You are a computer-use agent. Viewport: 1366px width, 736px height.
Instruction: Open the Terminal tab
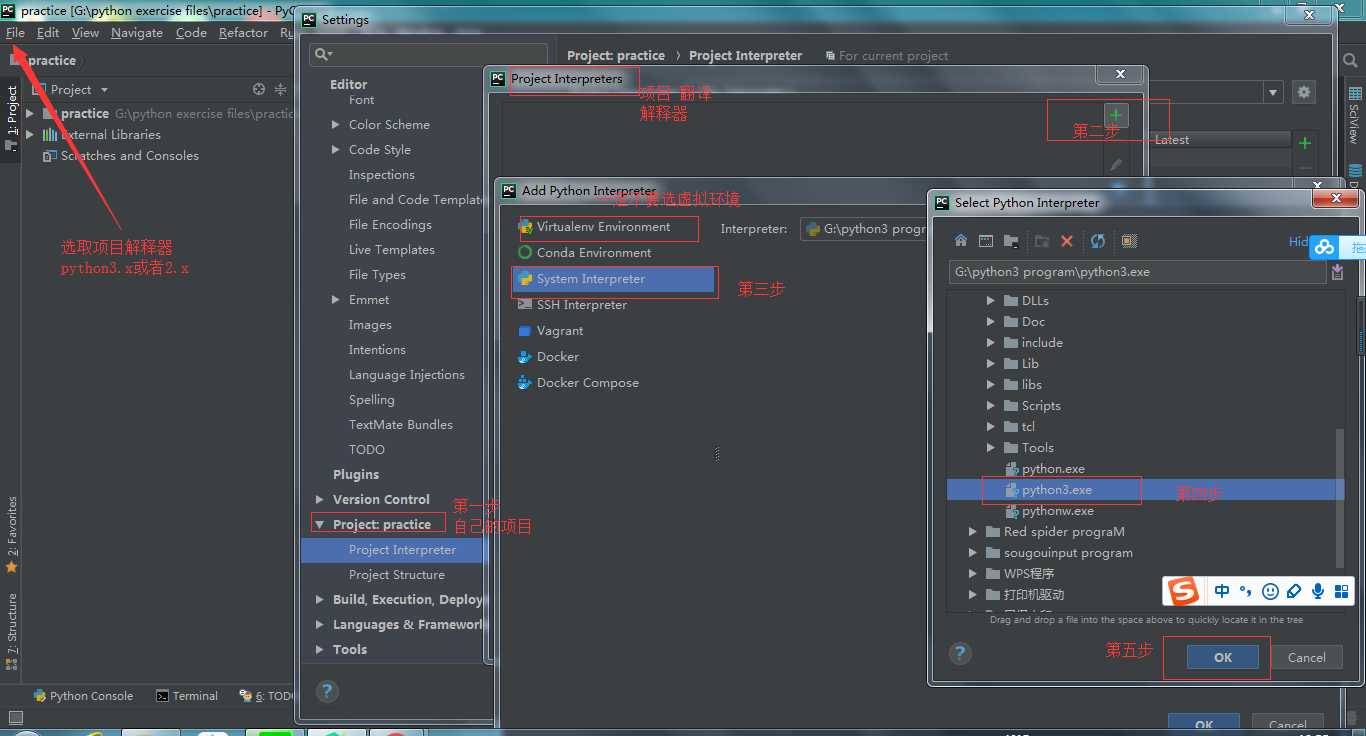click(187, 696)
